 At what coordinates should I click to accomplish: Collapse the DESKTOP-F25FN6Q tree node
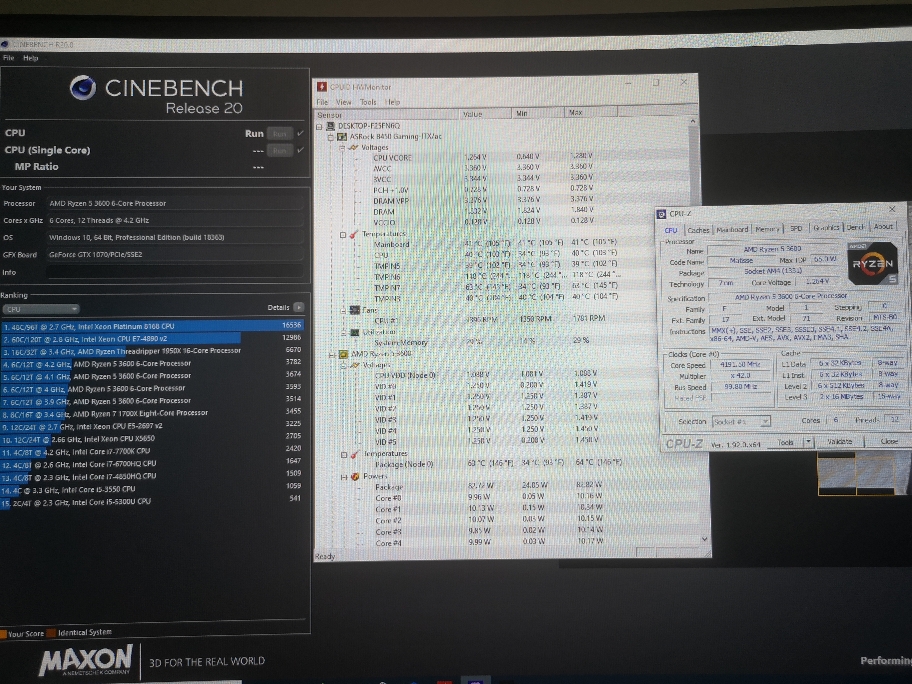(319, 126)
